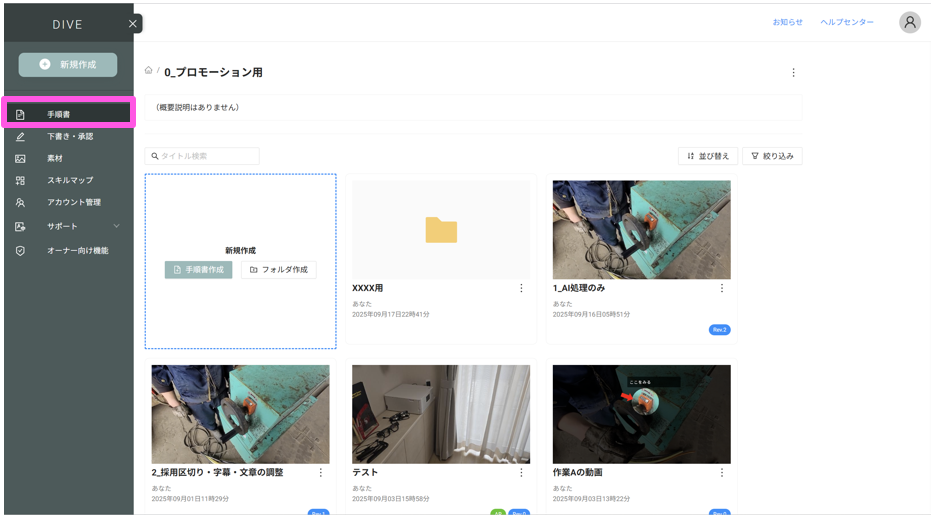Click the 新規作成 button in sidebar
This screenshot has height=515, width=947.
click(68, 65)
